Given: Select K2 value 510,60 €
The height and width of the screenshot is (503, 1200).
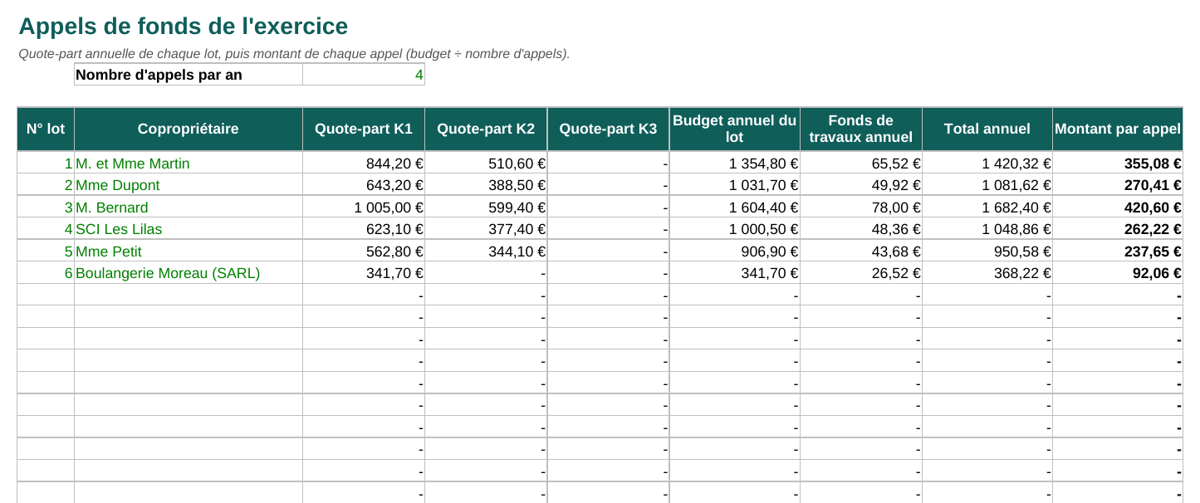Looking at the screenshot, I should 486,163.
